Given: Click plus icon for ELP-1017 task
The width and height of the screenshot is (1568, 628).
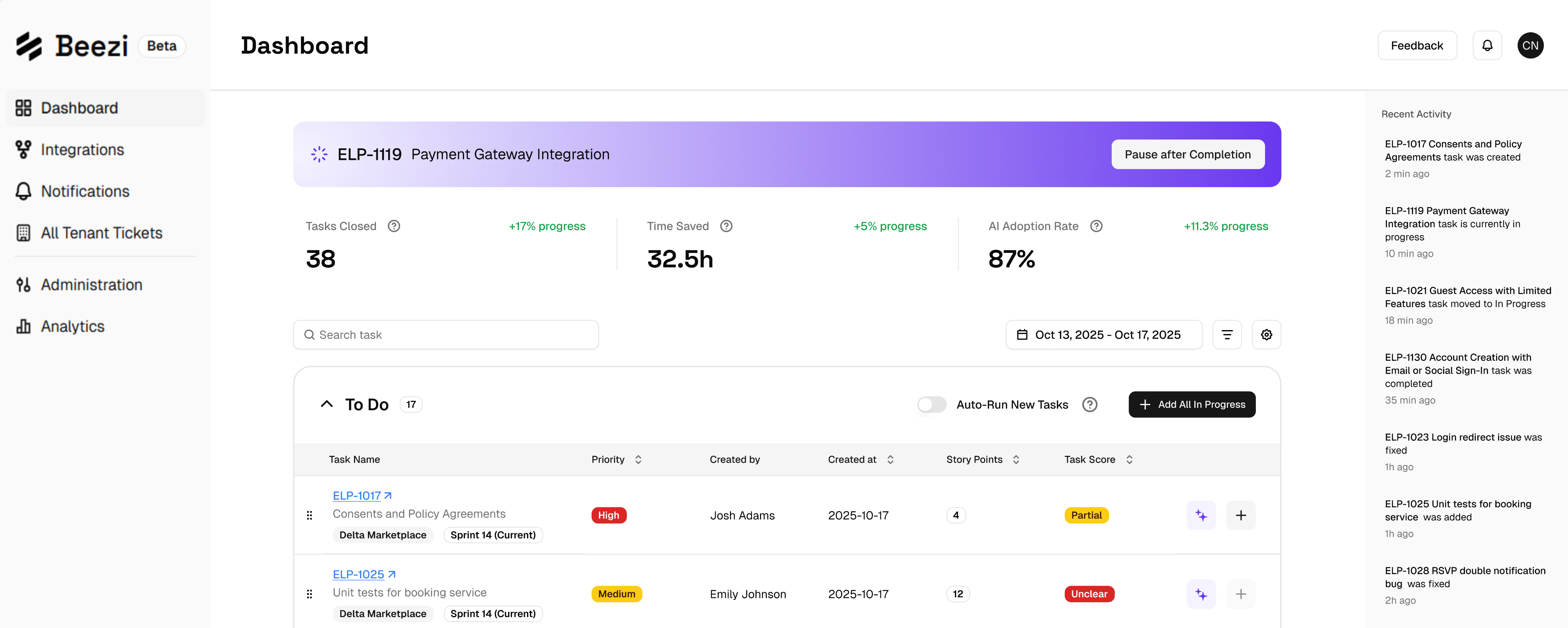Looking at the screenshot, I should (x=1240, y=515).
